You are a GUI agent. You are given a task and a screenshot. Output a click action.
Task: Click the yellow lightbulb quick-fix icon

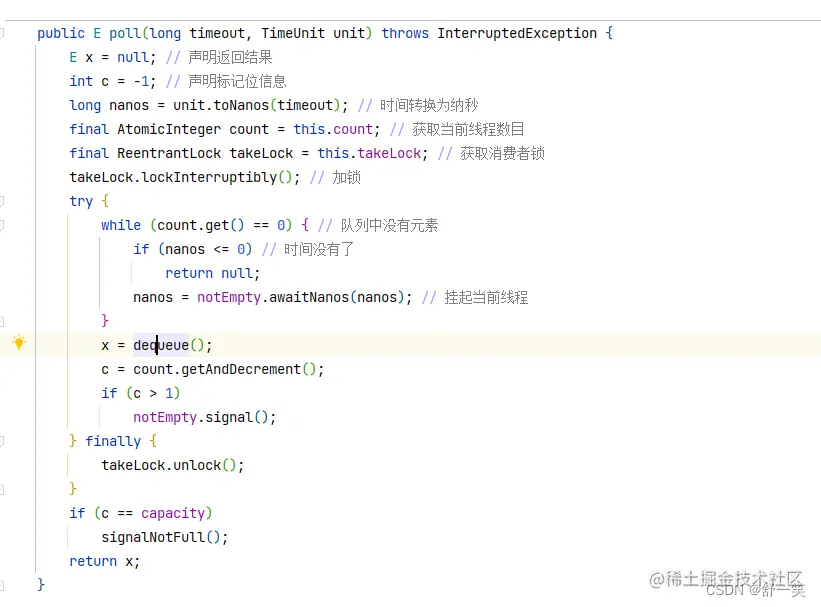click(19, 343)
